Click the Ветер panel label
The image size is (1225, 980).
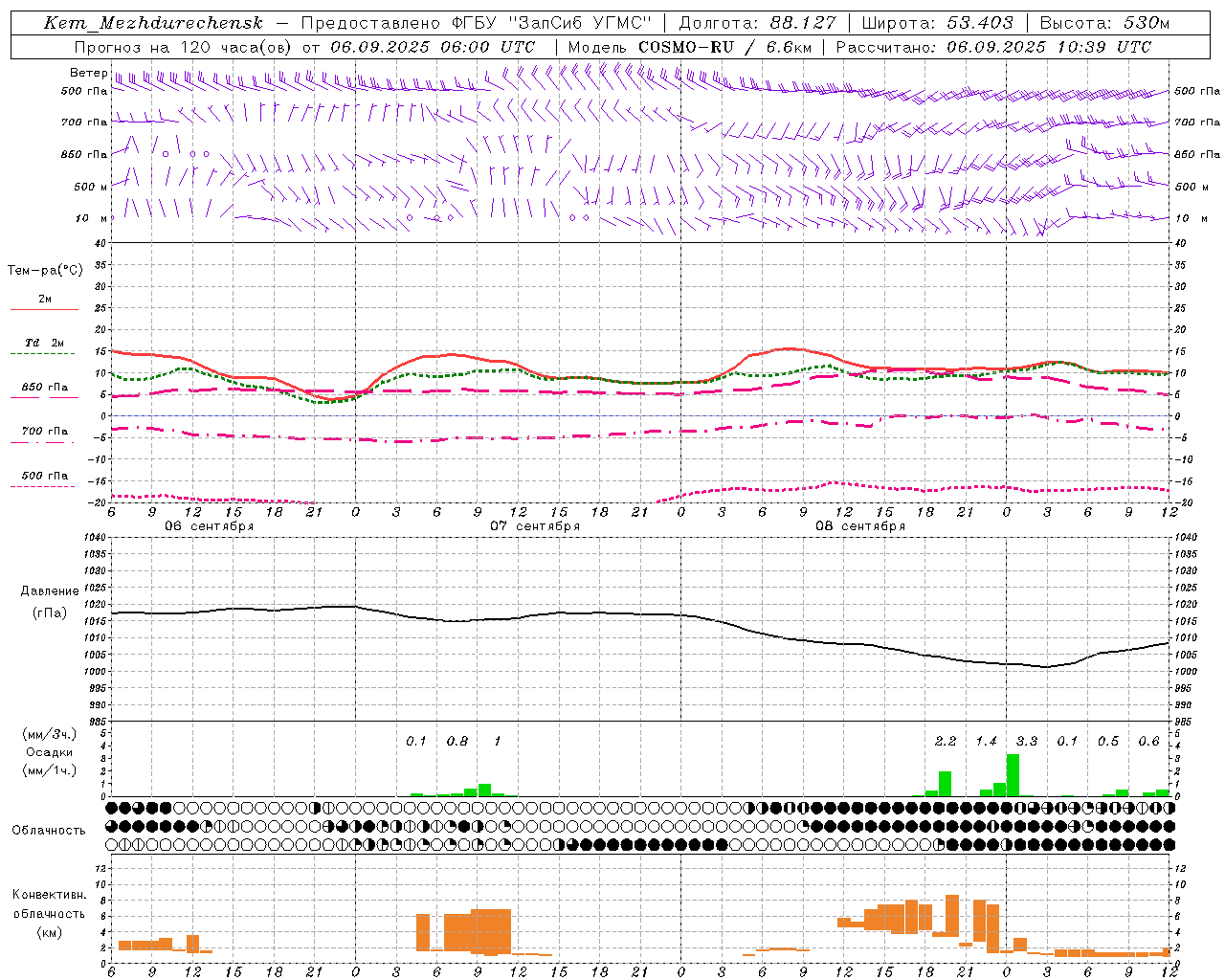click(x=89, y=73)
